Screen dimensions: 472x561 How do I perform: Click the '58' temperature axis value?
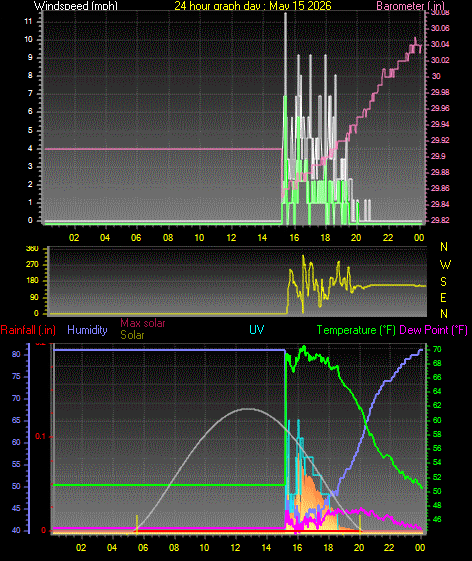pyautogui.click(x=437, y=434)
